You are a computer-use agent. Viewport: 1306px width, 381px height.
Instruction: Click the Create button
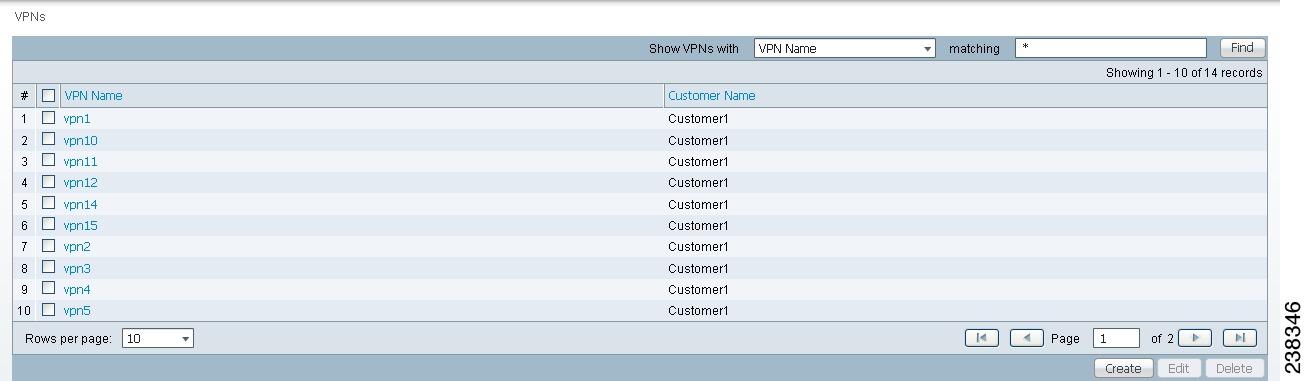coord(1123,368)
